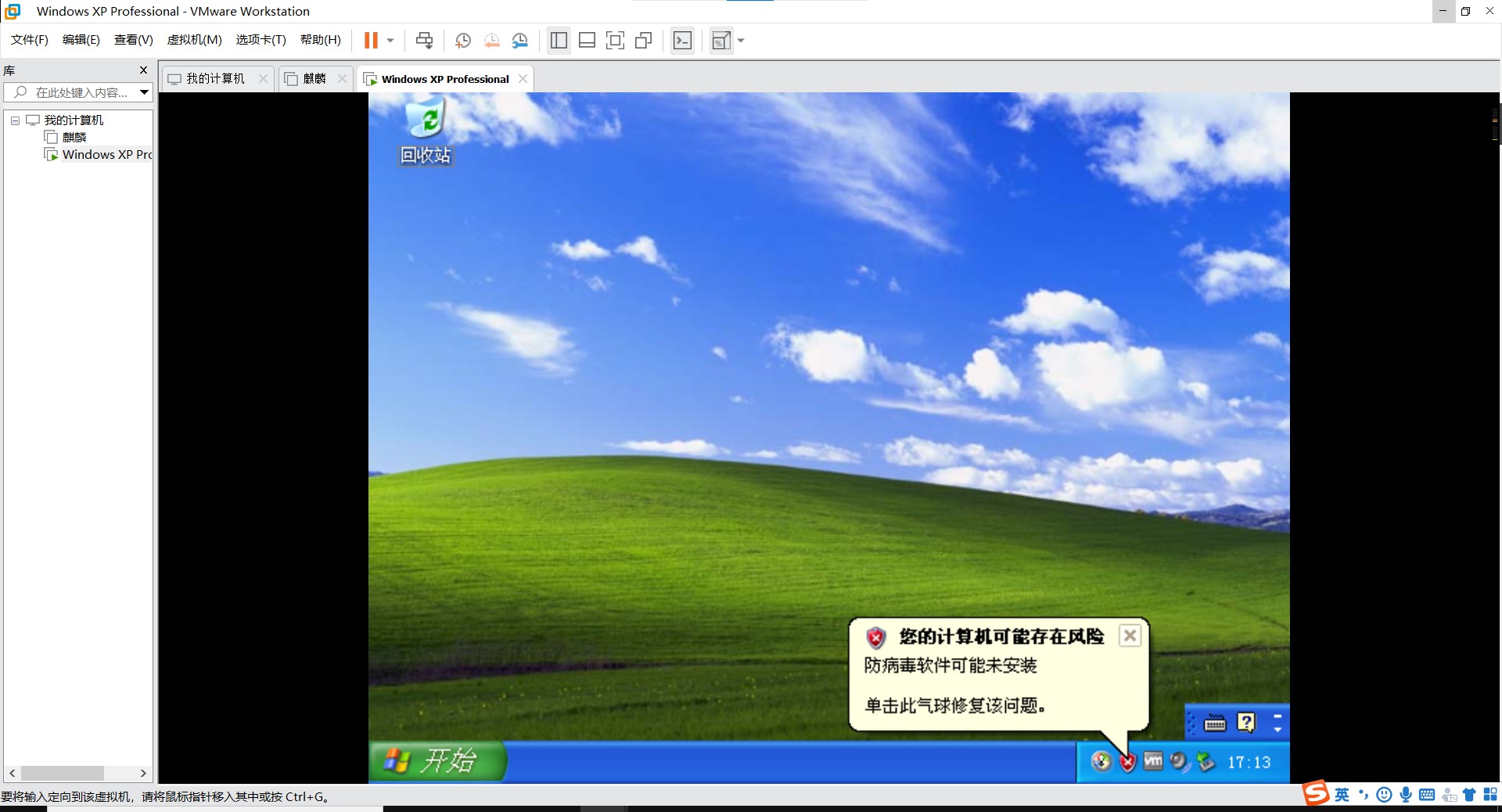Open the Sogou toolbox grid icon

pos(1490,795)
